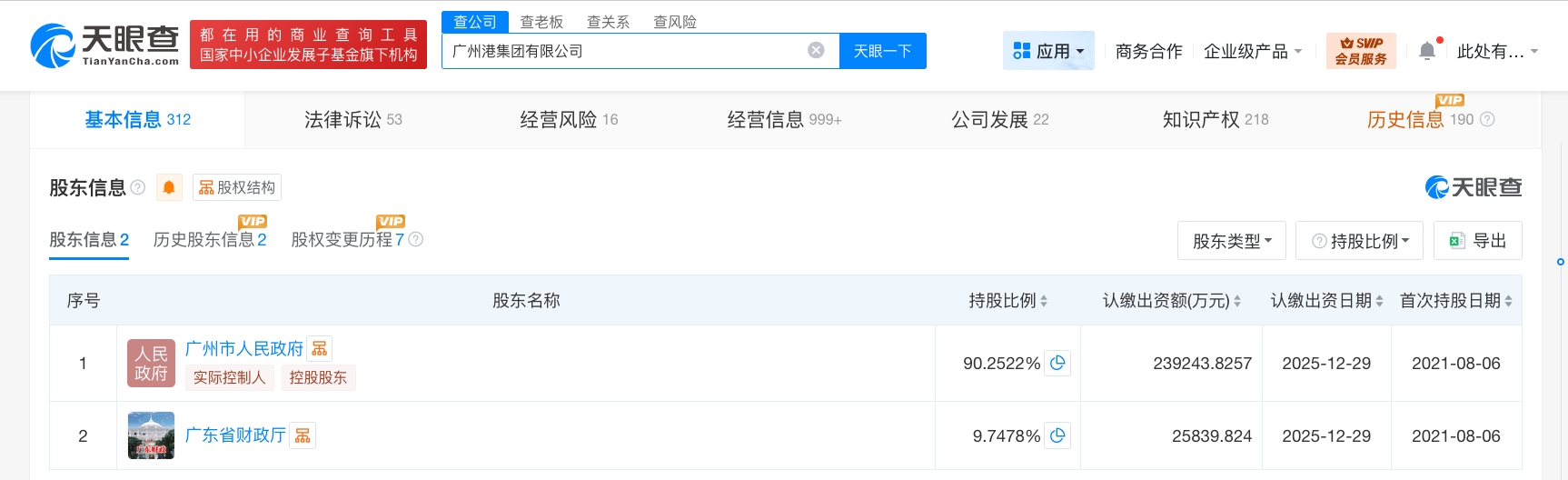Click equity structure icon beside 广州市人民政府

(x=320, y=349)
